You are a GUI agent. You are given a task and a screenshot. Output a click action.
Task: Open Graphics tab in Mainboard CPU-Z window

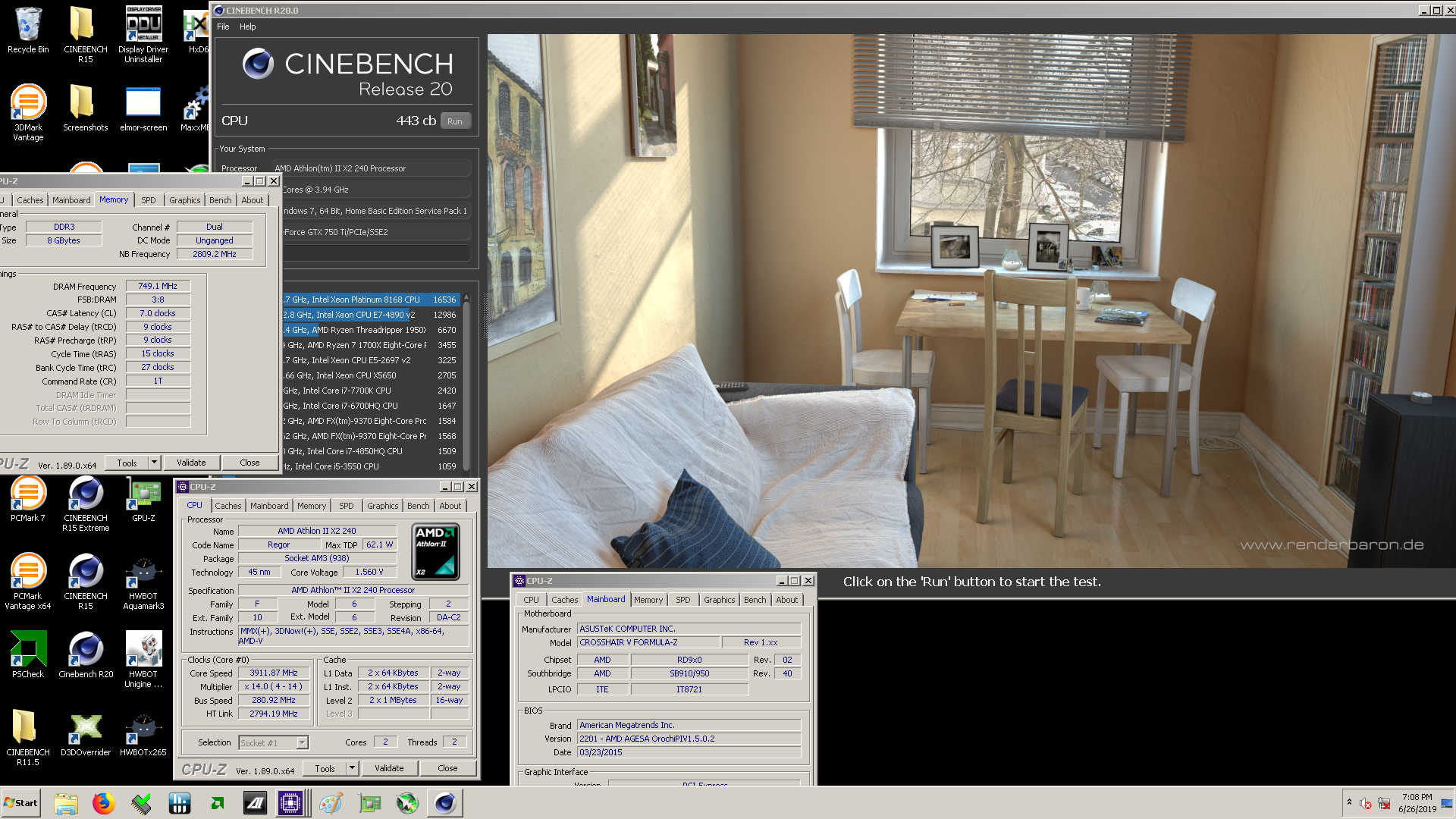tap(719, 600)
